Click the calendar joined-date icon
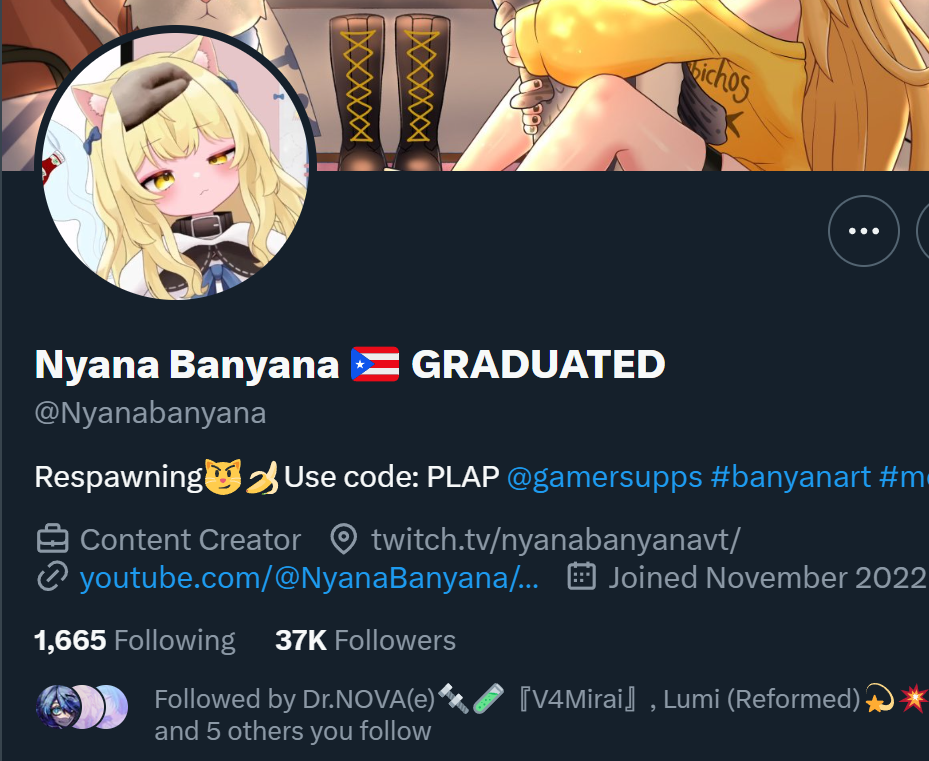Screen dimensions: 929x761 [x=581, y=577]
